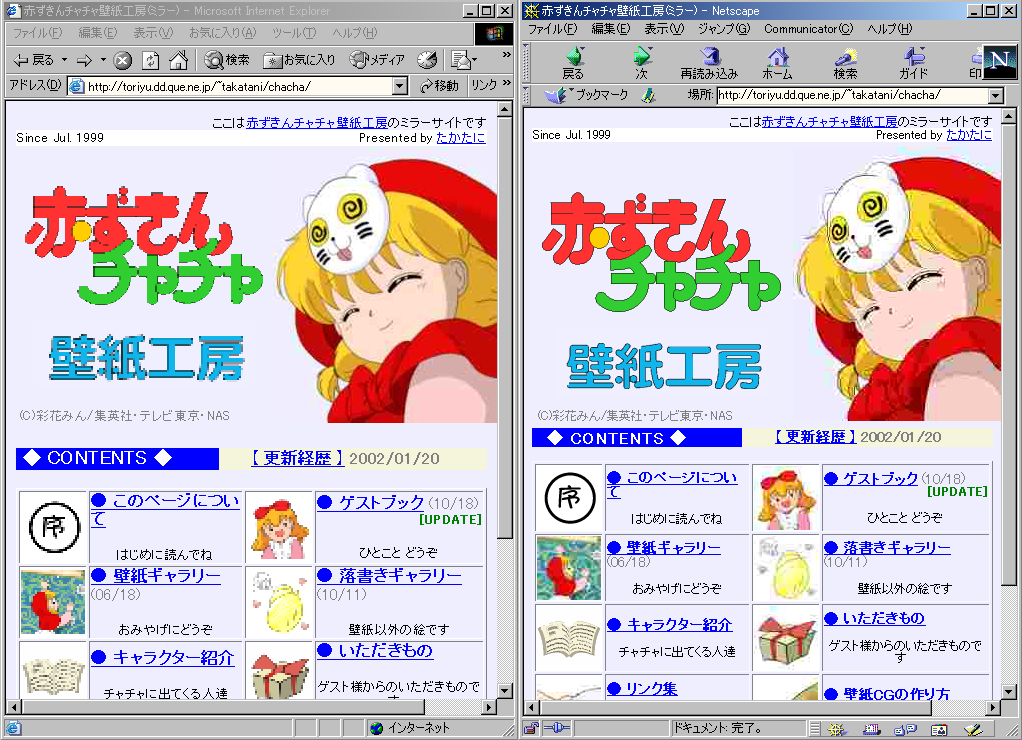1022x740 pixels.
Task: Click the 次 forward button in Netscape
Action: 641,63
